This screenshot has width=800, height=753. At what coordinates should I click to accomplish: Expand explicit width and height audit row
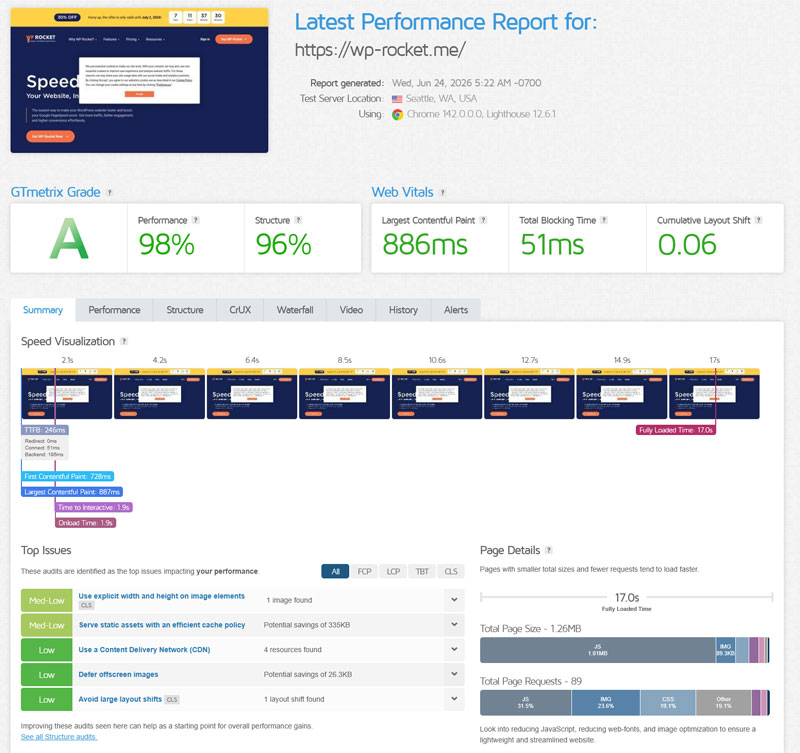point(454,600)
